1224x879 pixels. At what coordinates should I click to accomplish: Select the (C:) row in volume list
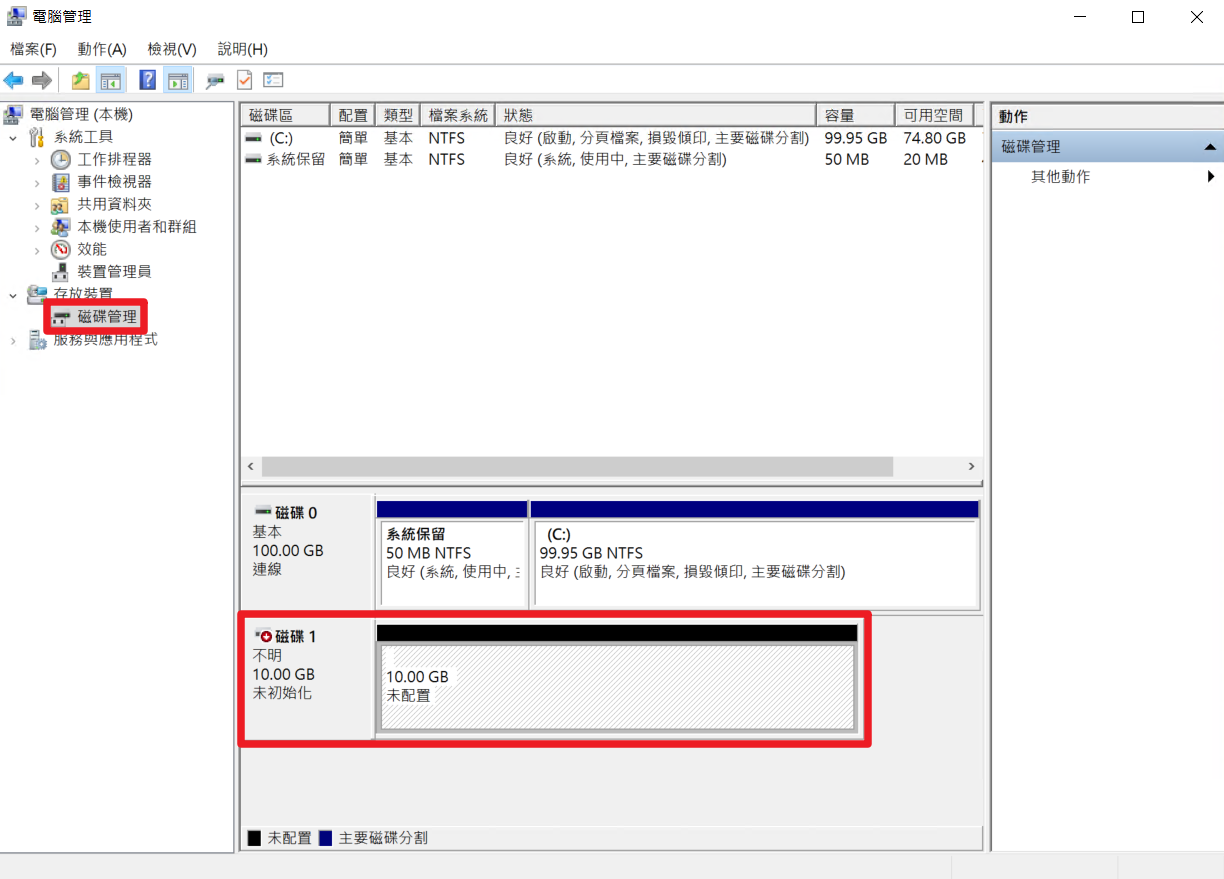click(x=612, y=138)
